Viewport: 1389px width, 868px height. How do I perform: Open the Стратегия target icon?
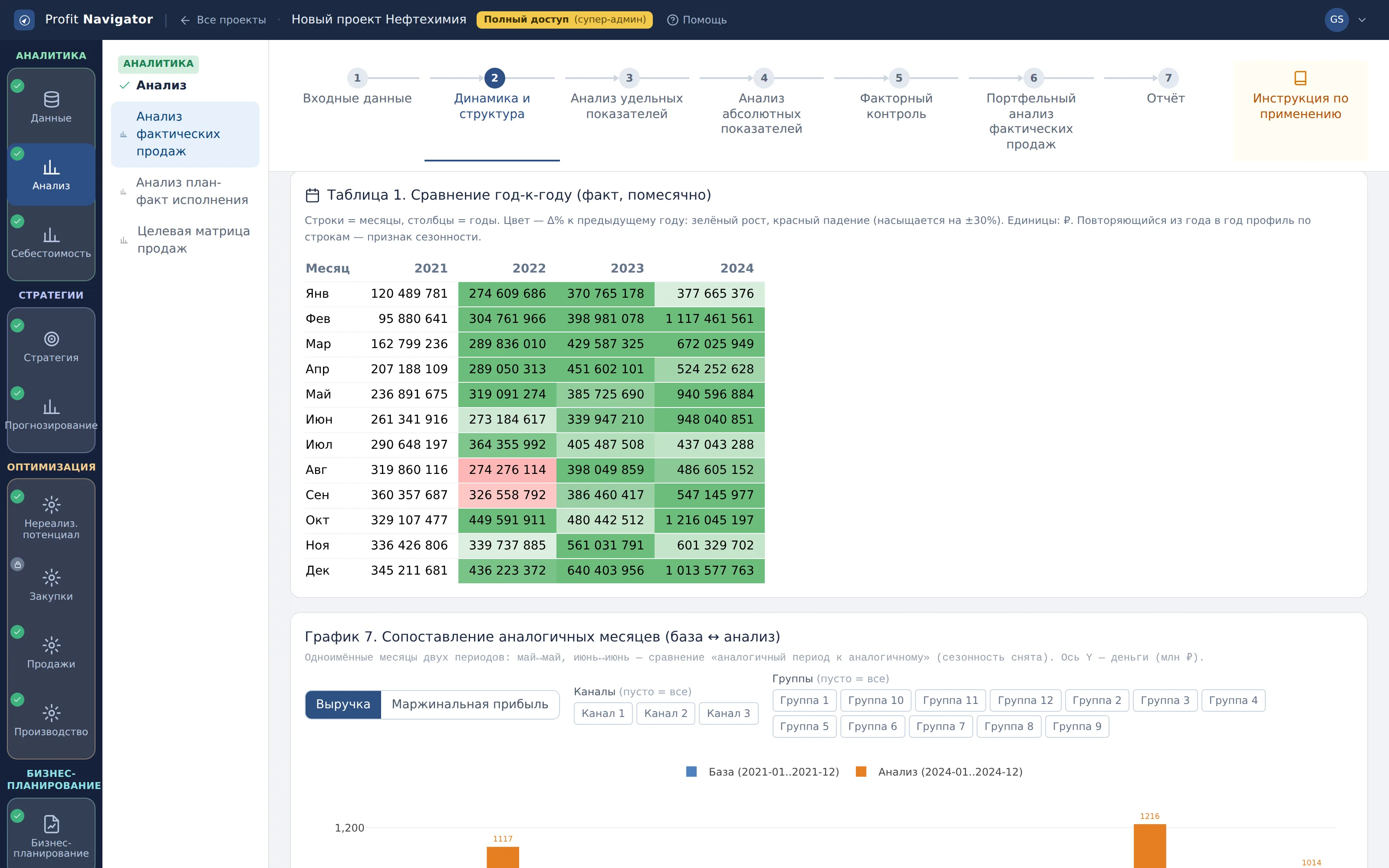tap(51, 339)
